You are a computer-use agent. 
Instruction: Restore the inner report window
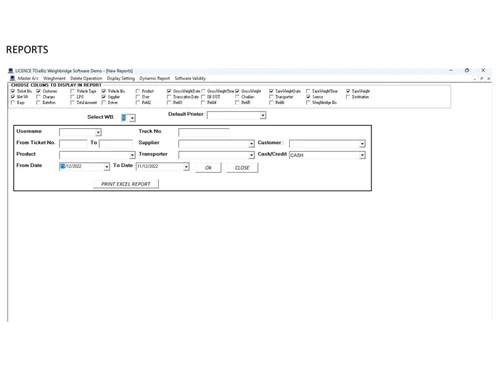481,78
